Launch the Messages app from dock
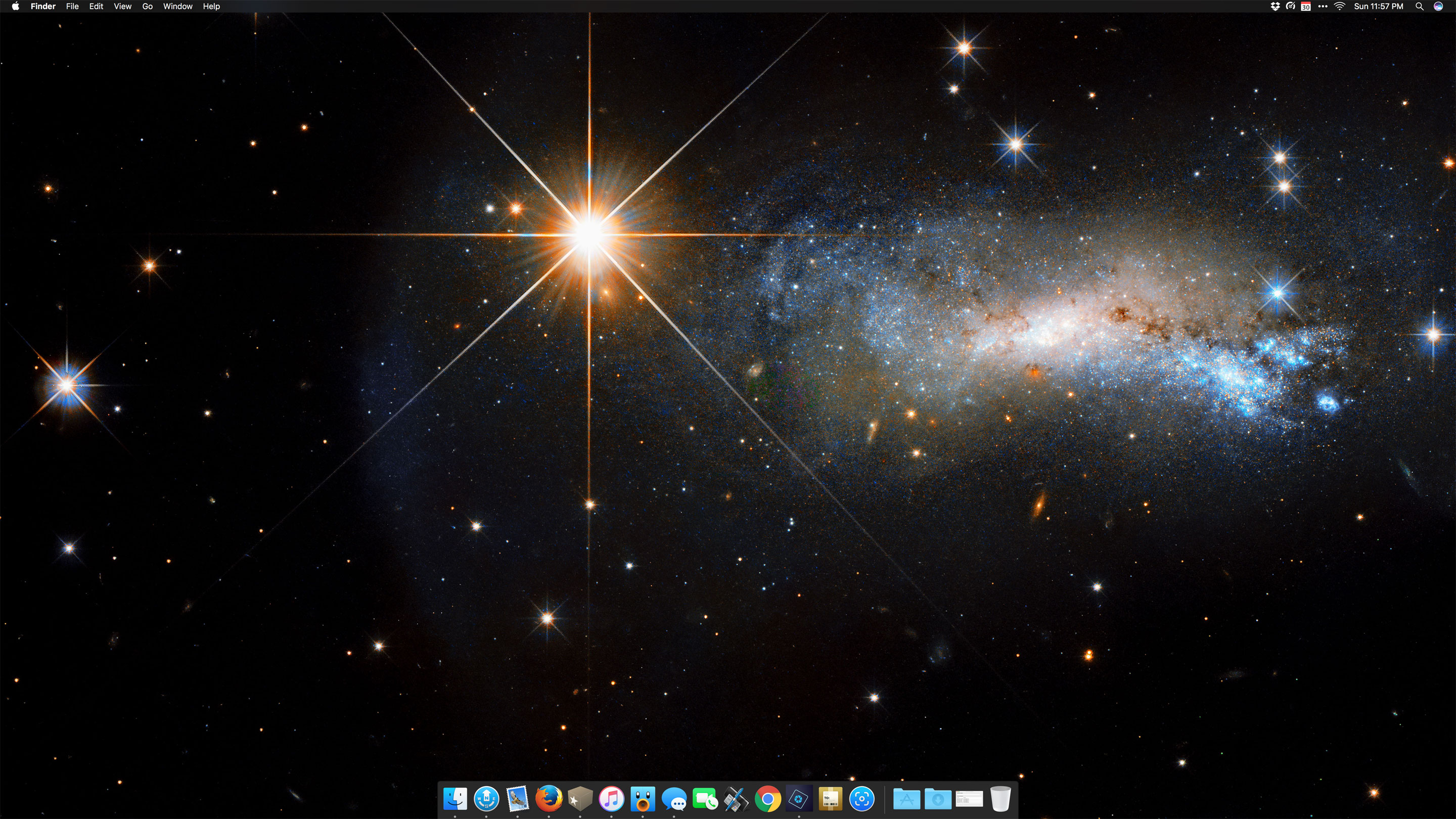 click(x=674, y=799)
